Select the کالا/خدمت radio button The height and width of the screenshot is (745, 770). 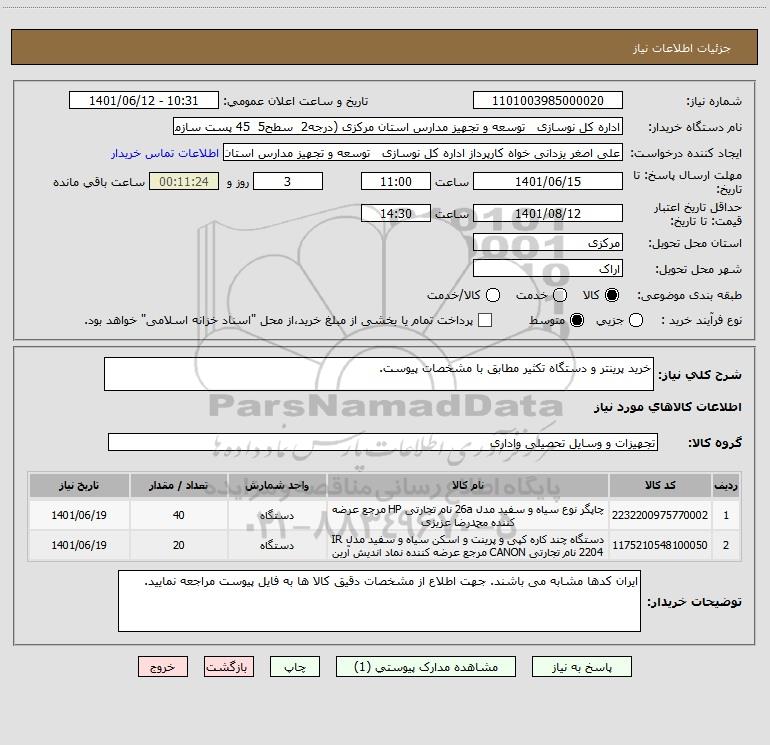[x=493, y=295]
